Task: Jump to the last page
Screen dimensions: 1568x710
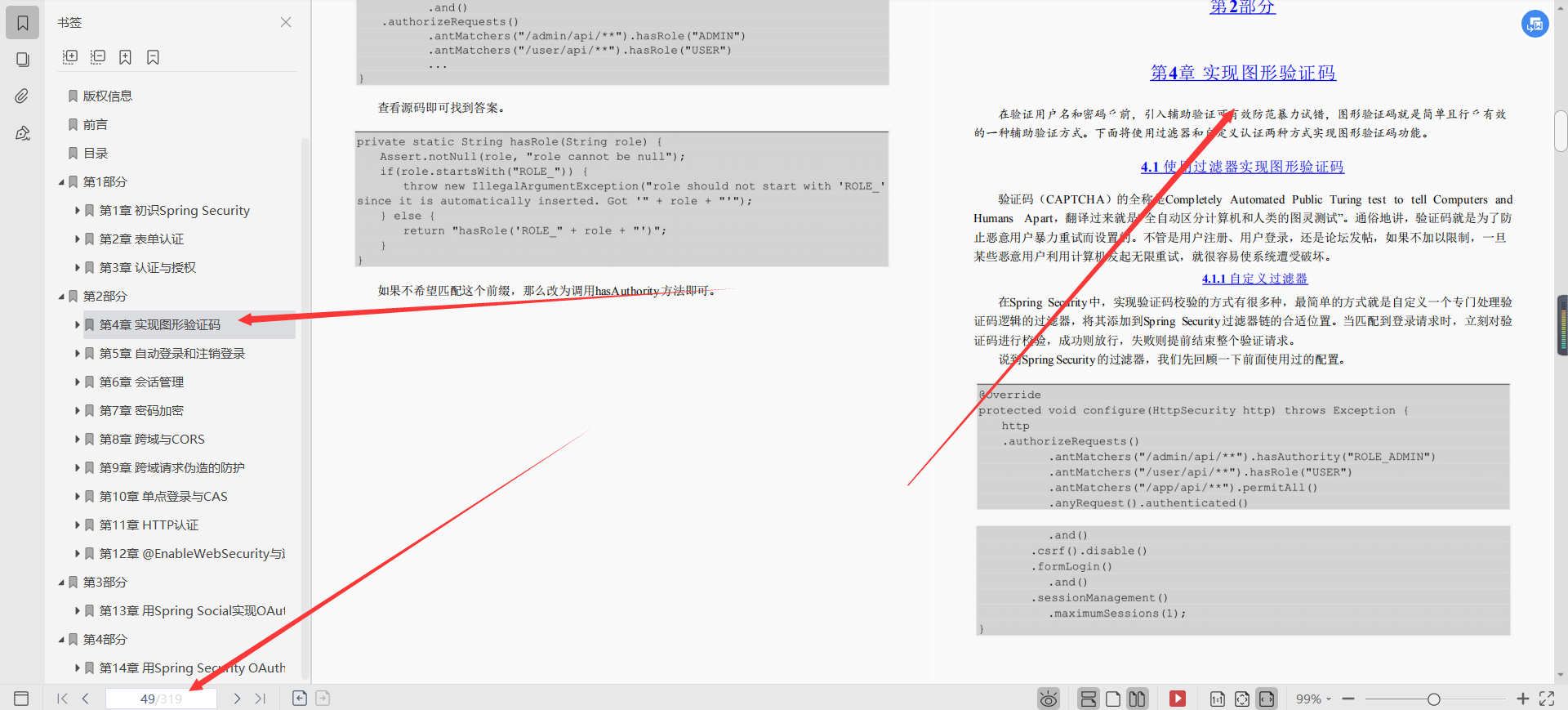Action: 260,699
